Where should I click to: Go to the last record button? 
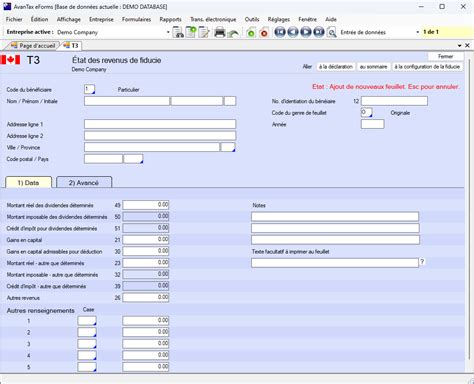coord(319,32)
